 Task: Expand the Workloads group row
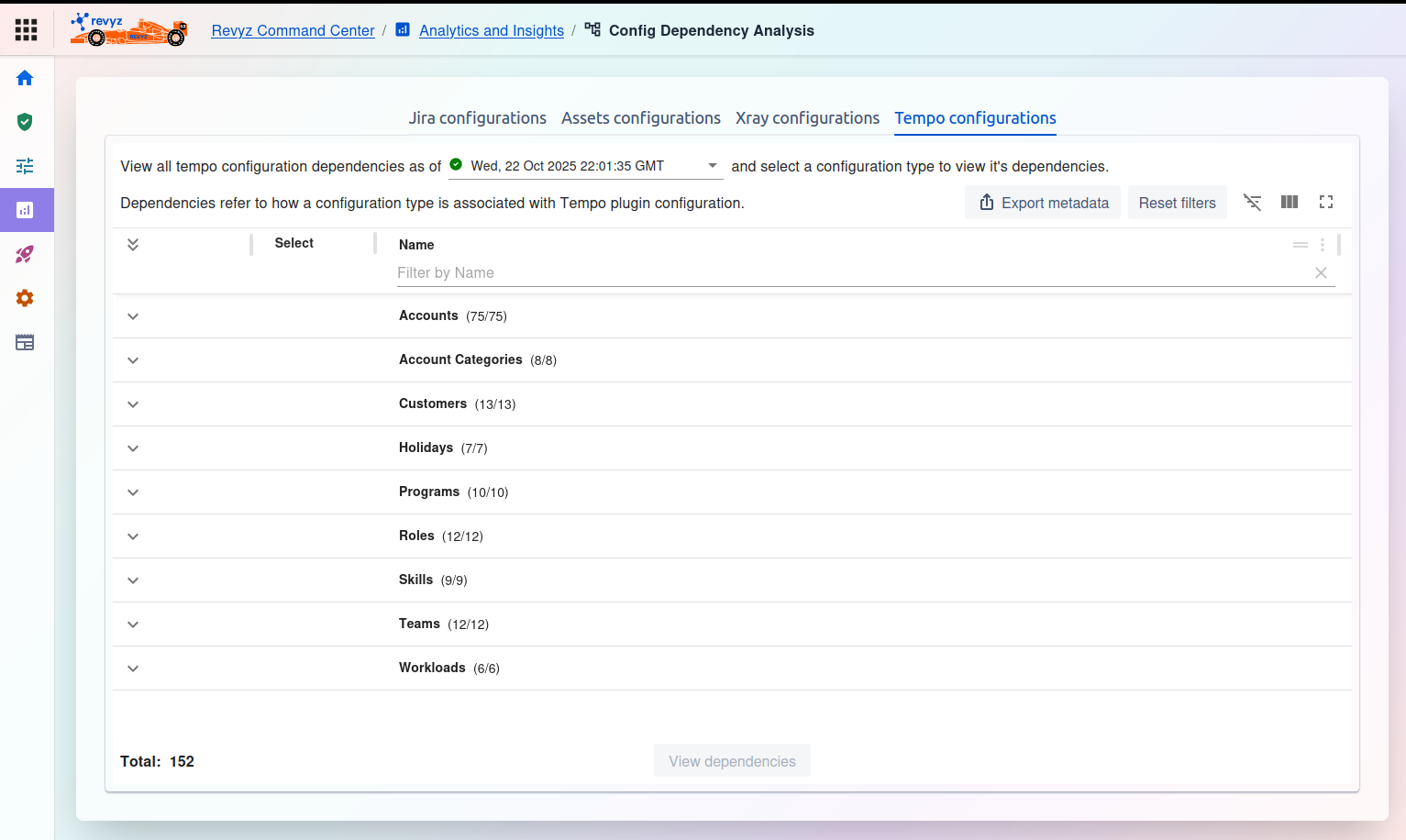(133, 669)
